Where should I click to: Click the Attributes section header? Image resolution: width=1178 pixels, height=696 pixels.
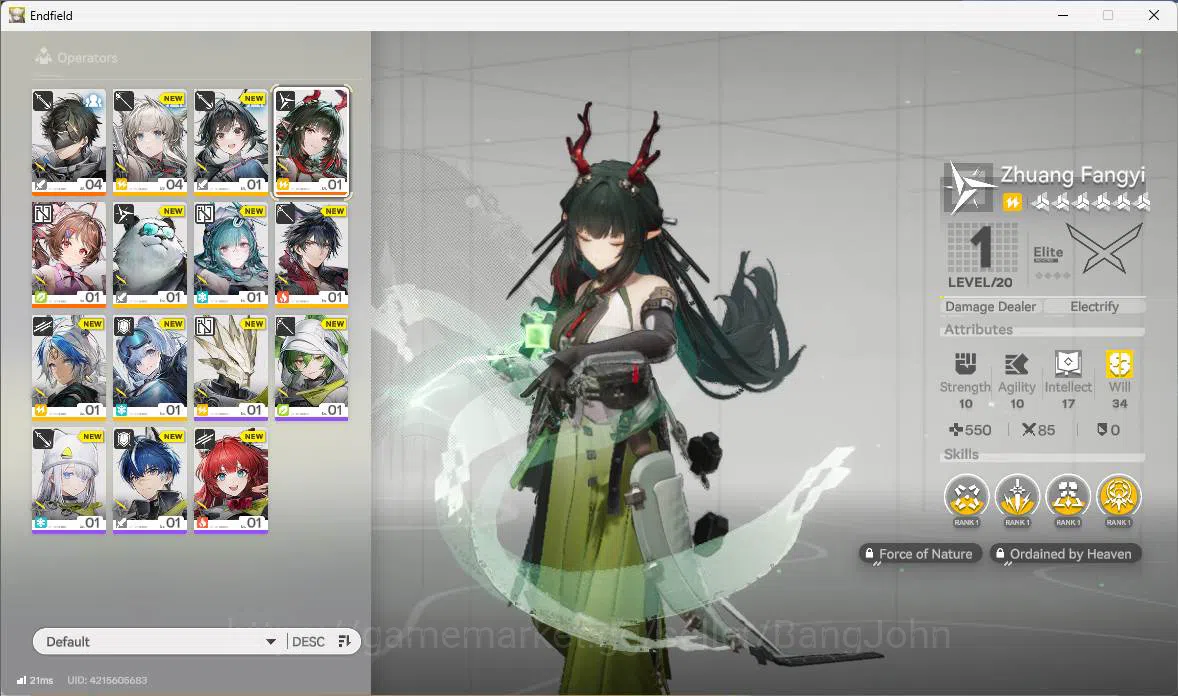pos(978,329)
